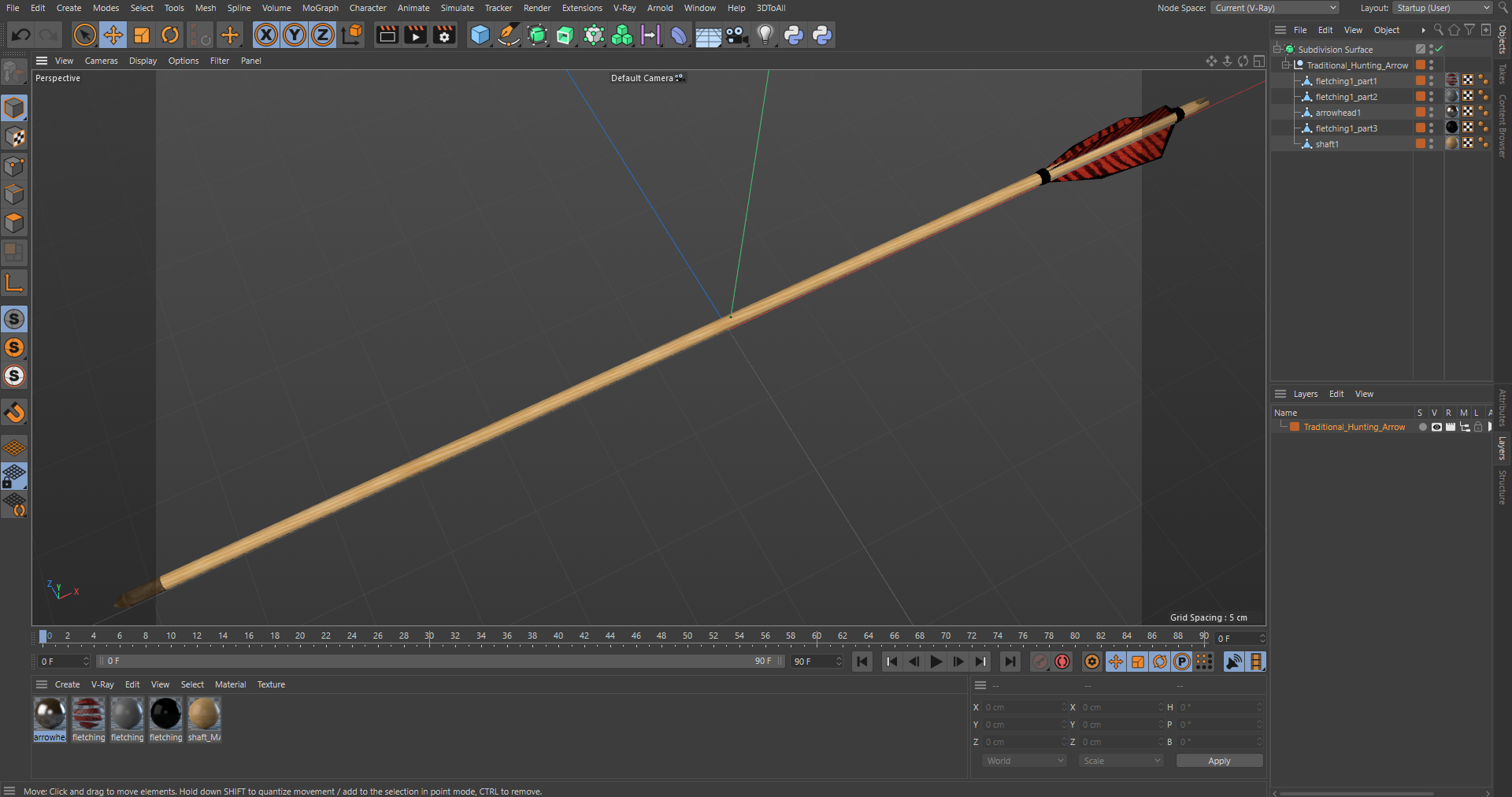Click the Extrude generator icon
Screen dimensions: 1512x797
click(565, 35)
